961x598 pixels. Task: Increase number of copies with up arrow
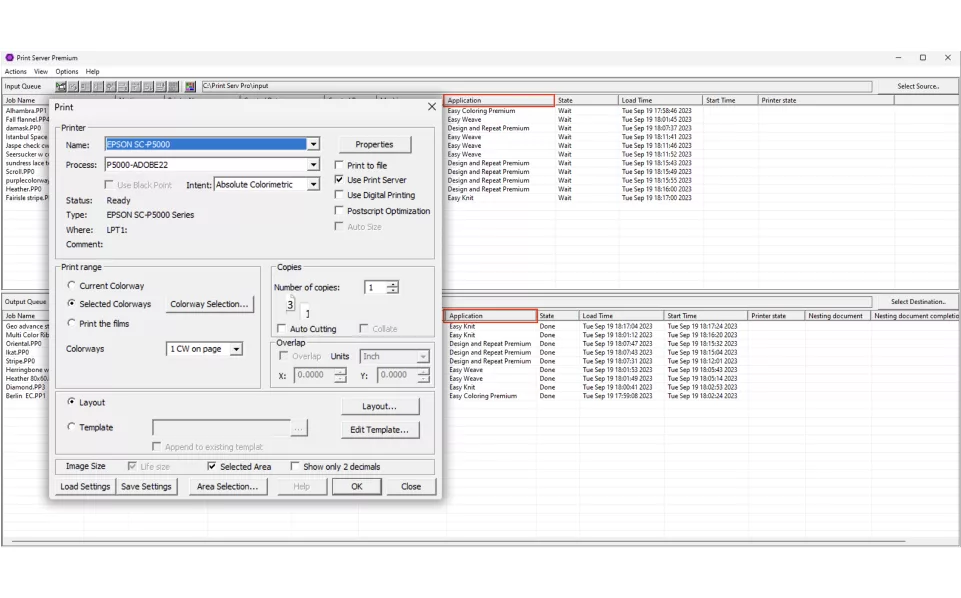click(x=392, y=284)
